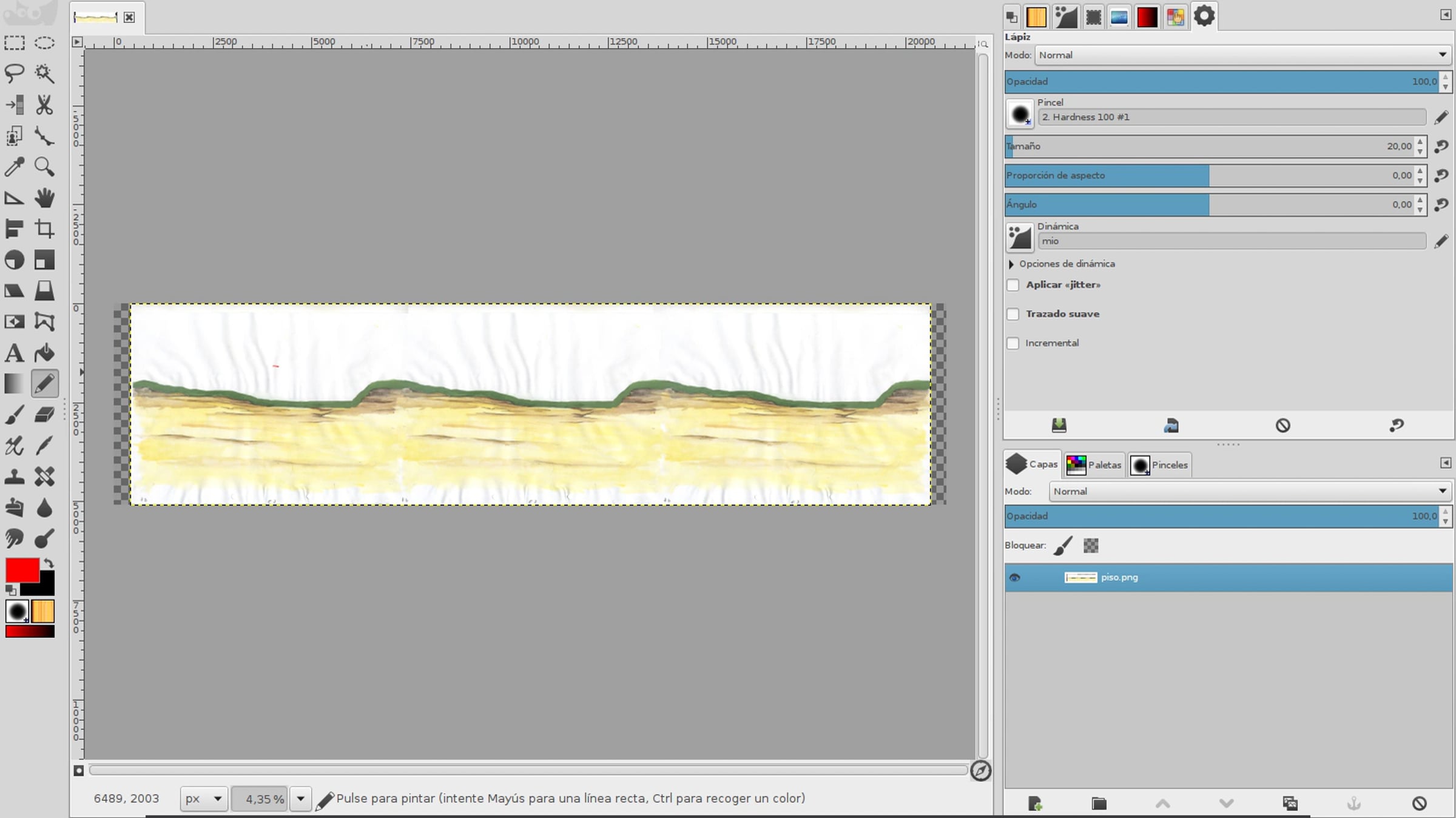Select the Color Picker eyedropper tool

[14, 167]
